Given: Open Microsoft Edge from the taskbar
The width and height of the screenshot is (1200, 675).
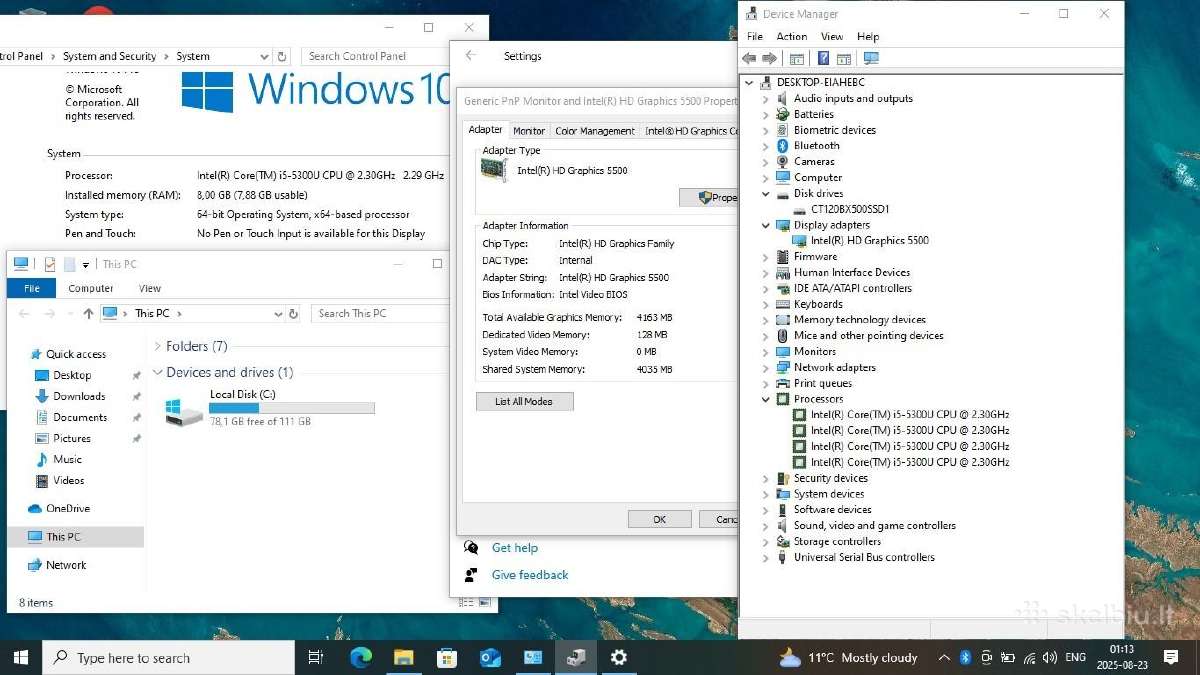Looking at the screenshot, I should click(360, 657).
